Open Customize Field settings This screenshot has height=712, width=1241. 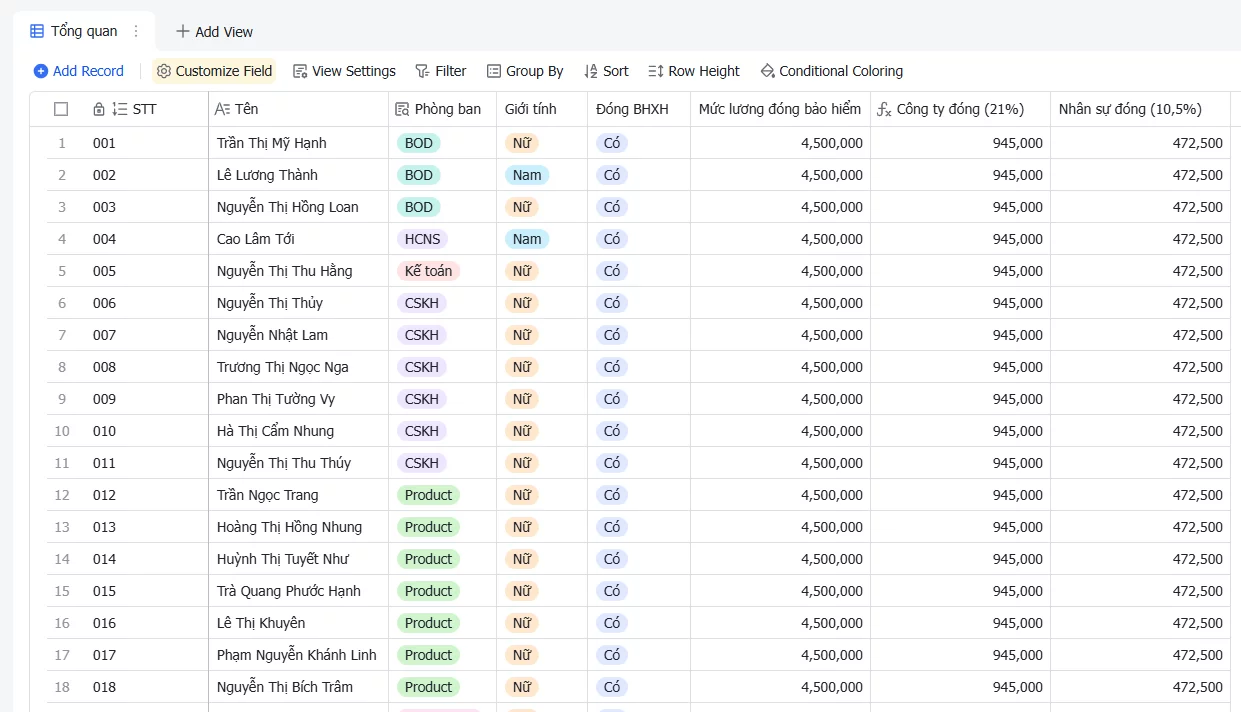coord(214,71)
